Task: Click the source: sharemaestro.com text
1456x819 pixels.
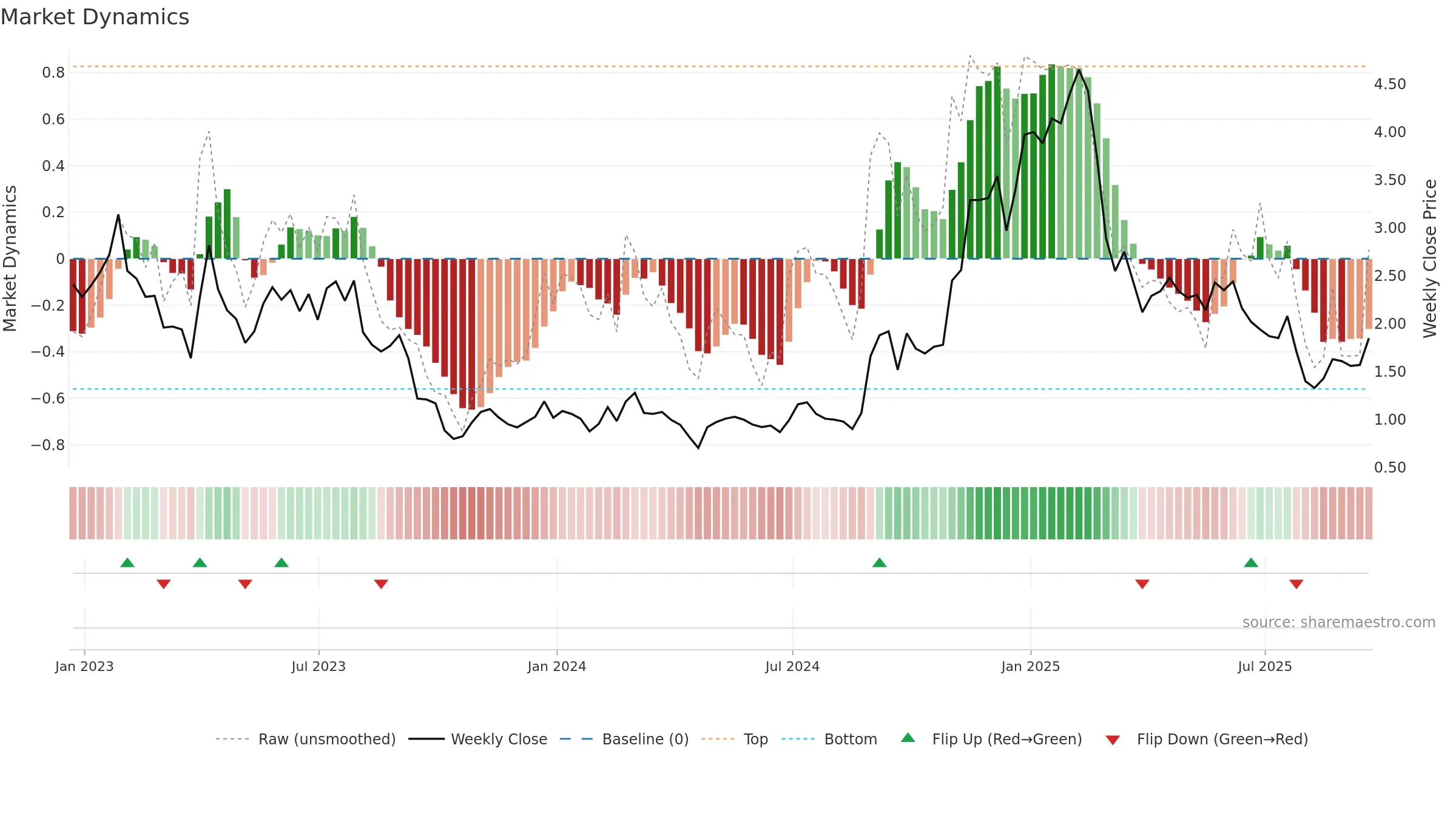Action: [x=1339, y=622]
